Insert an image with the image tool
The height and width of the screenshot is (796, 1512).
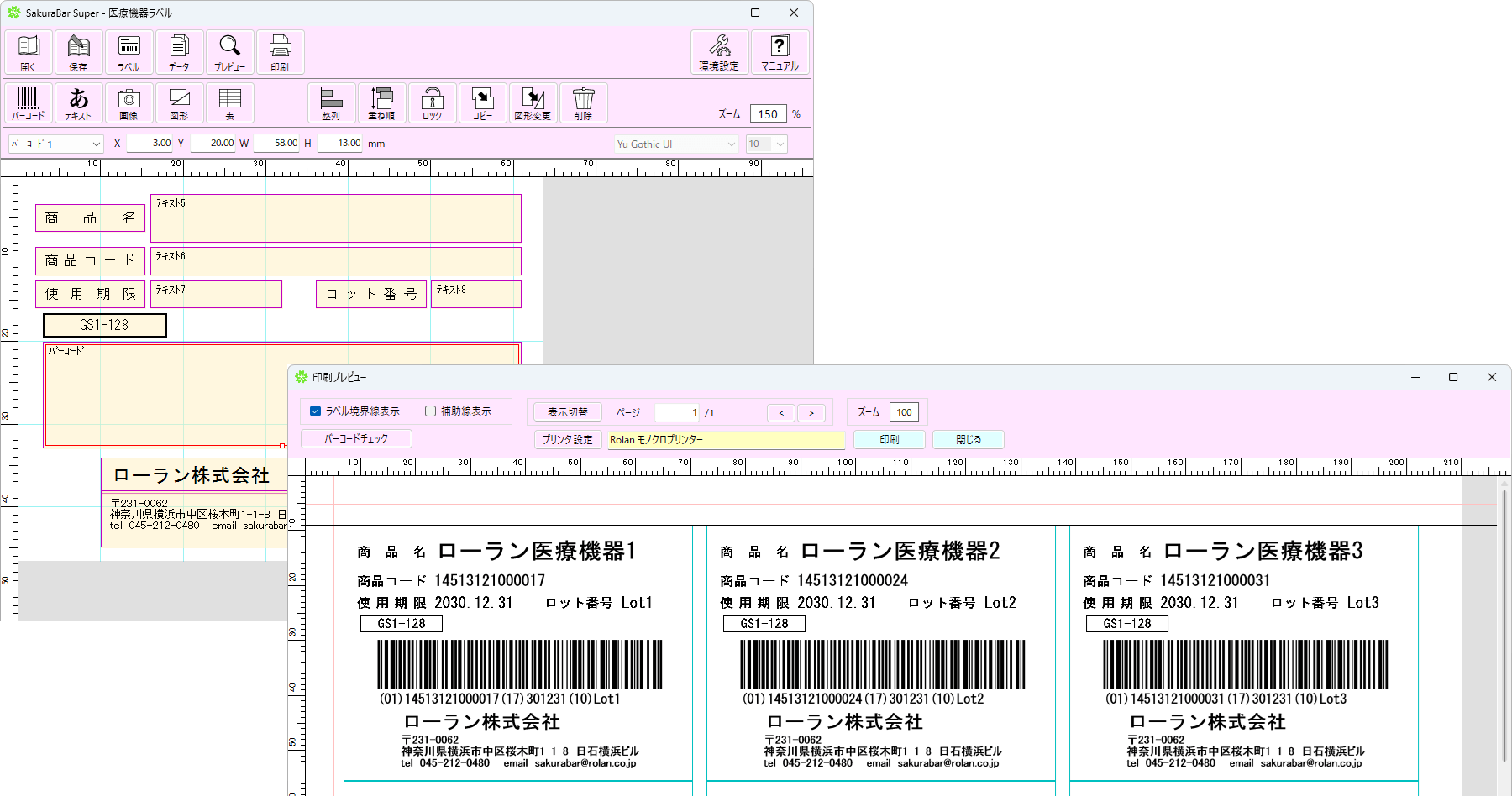(129, 103)
